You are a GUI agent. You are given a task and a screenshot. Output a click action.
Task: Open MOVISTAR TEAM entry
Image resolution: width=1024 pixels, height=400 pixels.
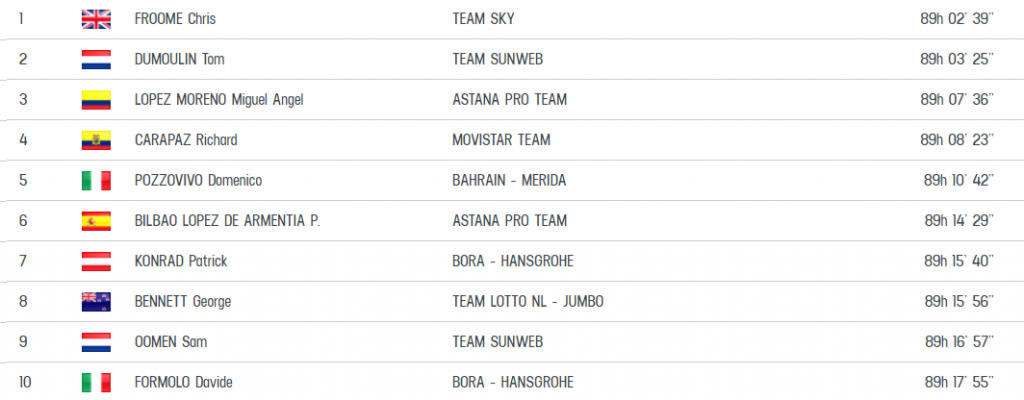[501, 140]
